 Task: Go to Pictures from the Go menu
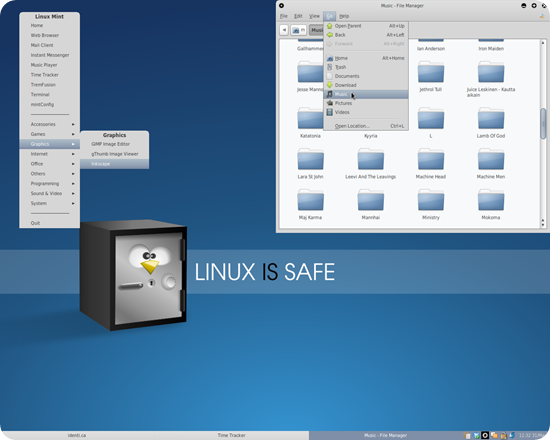coord(365,103)
